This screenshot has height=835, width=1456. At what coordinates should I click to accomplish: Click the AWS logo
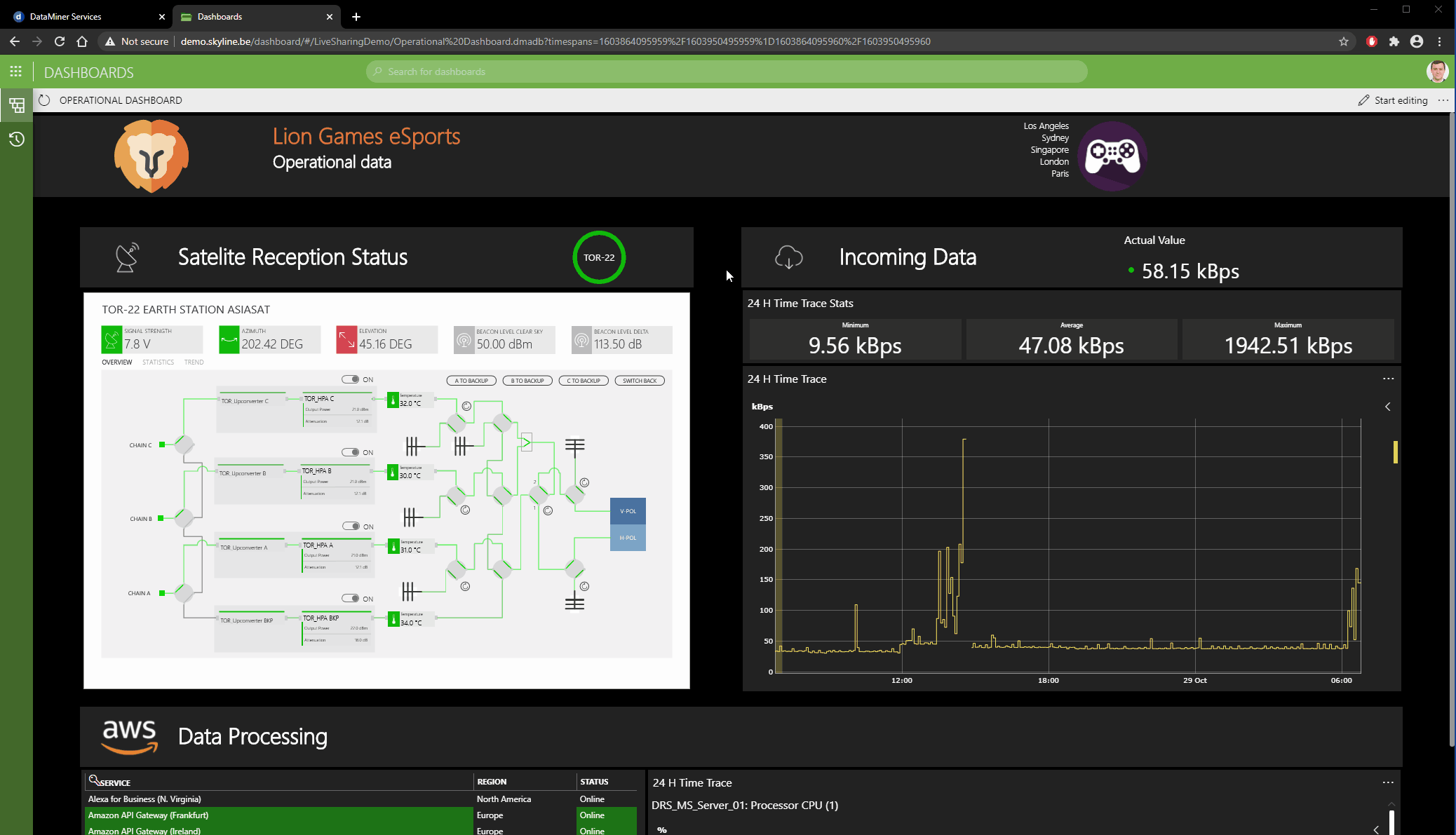tap(130, 737)
